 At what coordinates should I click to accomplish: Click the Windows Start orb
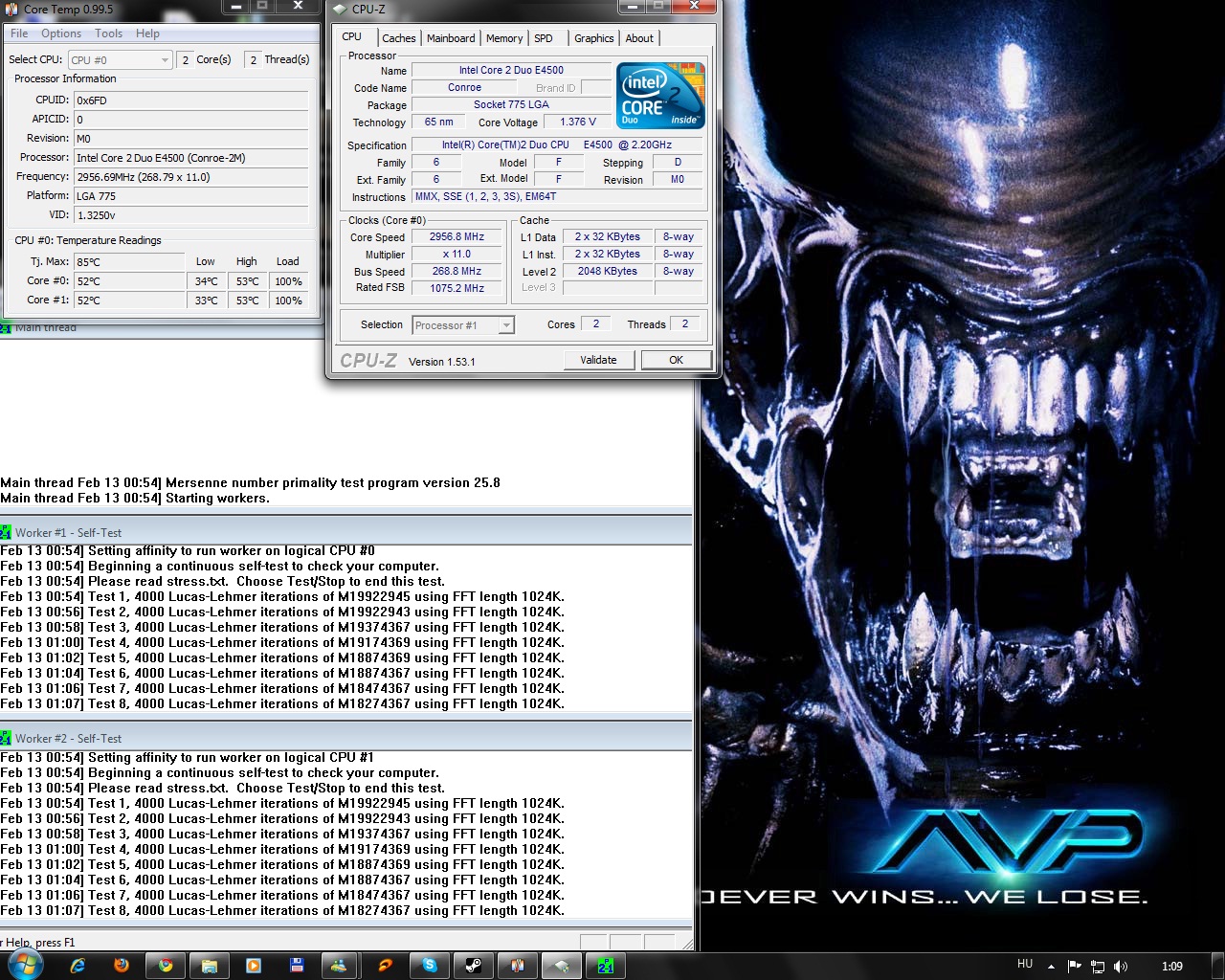[26, 965]
